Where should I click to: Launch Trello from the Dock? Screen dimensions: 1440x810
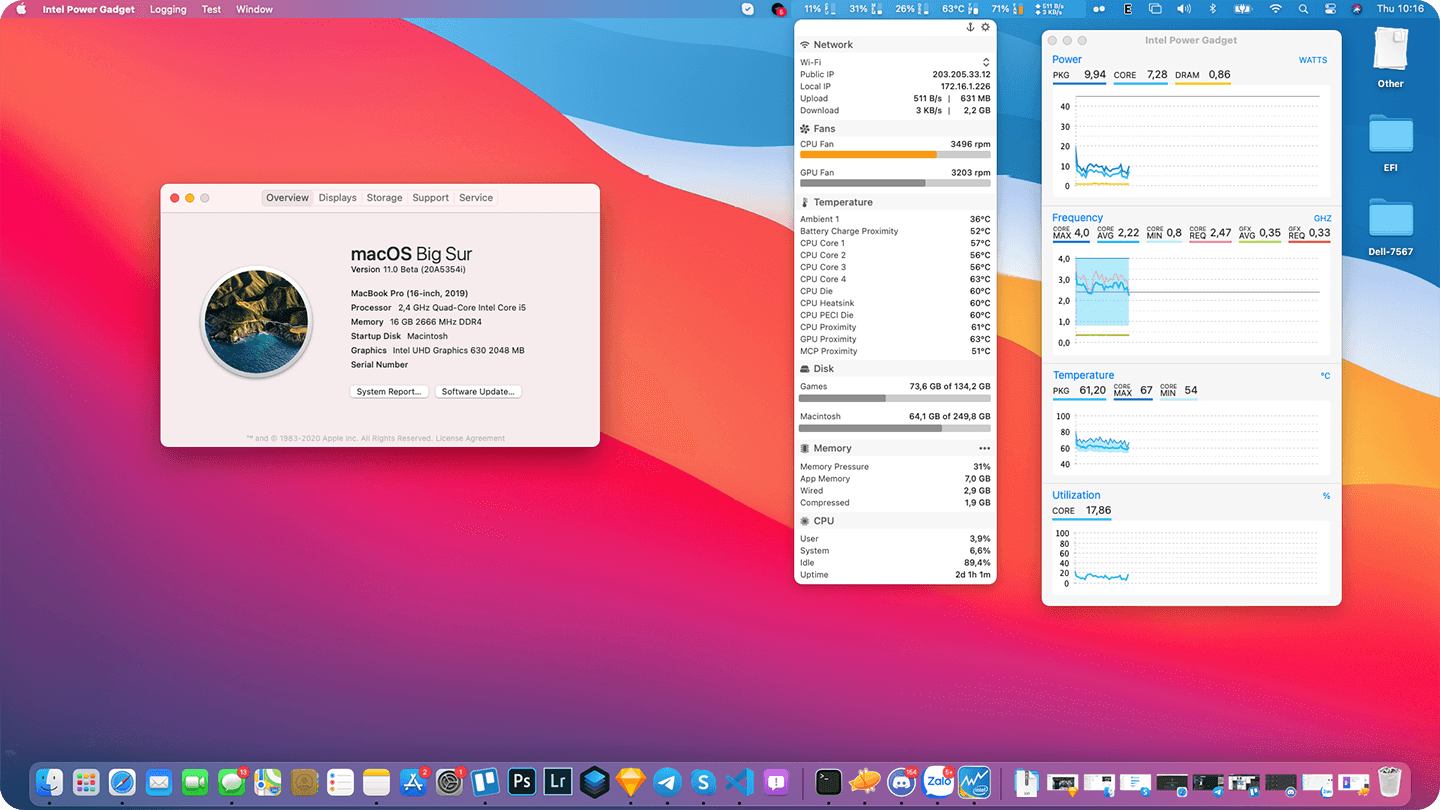pos(485,782)
